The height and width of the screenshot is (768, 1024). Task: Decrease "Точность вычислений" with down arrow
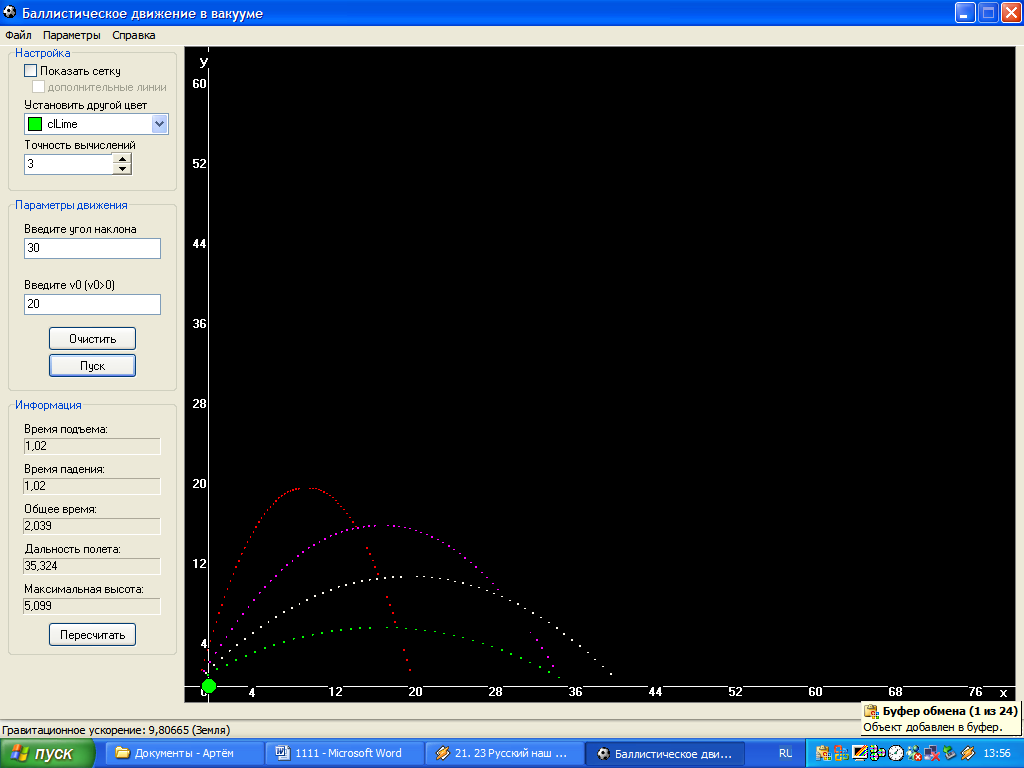click(x=122, y=168)
